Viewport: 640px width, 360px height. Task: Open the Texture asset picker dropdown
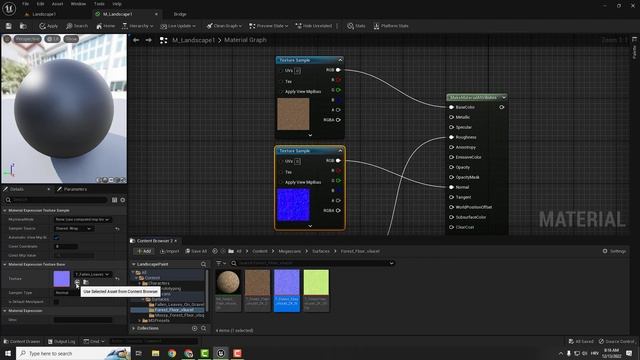[x=93, y=274]
